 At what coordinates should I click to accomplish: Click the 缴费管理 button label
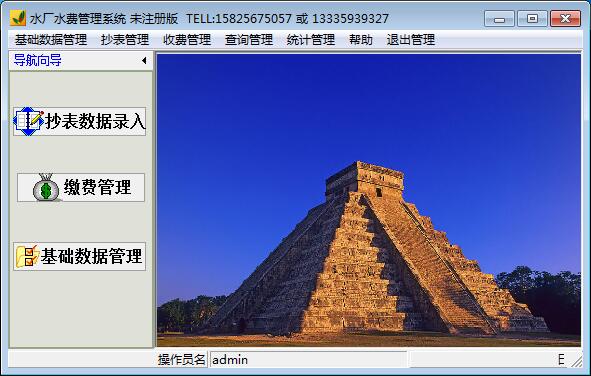click(97, 187)
